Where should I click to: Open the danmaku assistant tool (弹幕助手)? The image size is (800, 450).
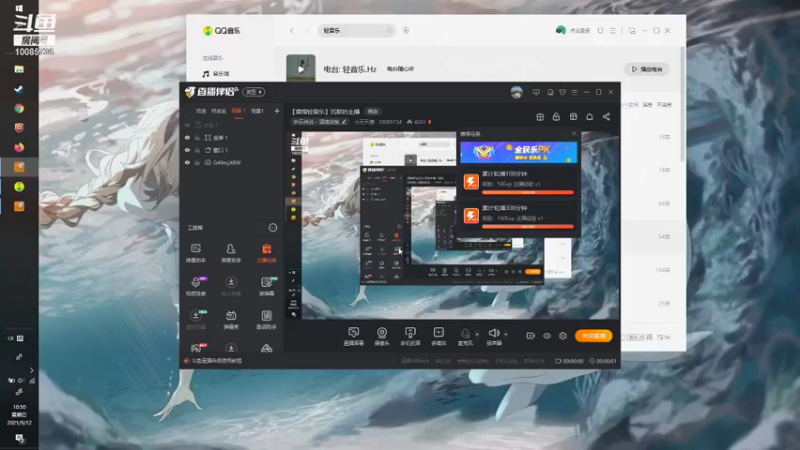[x=196, y=253]
